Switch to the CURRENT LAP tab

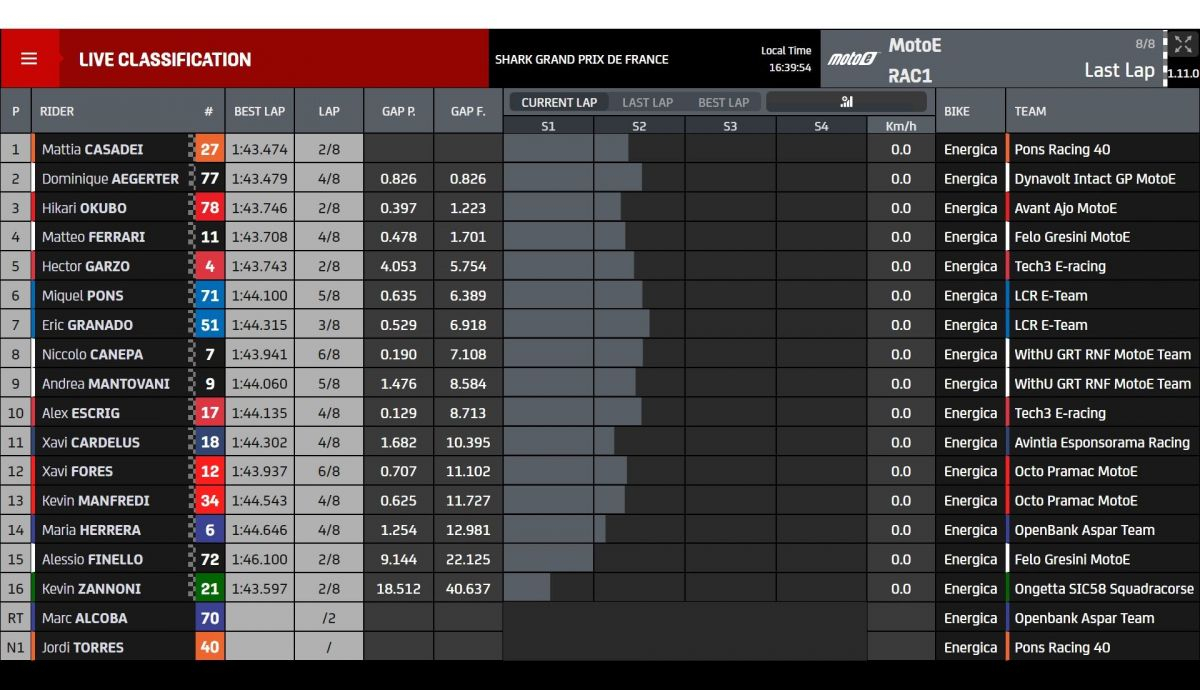pos(559,102)
